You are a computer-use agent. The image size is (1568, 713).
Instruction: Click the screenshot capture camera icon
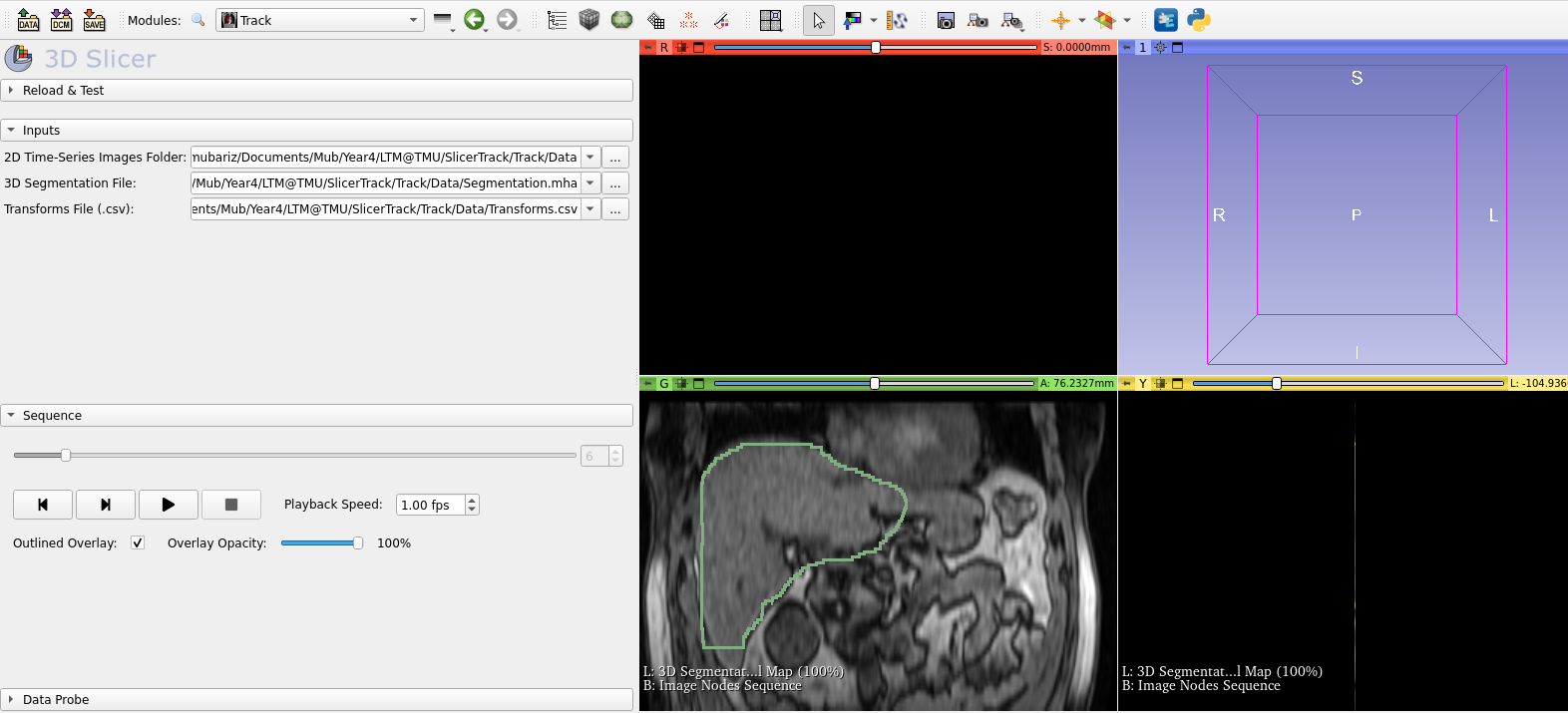946,20
